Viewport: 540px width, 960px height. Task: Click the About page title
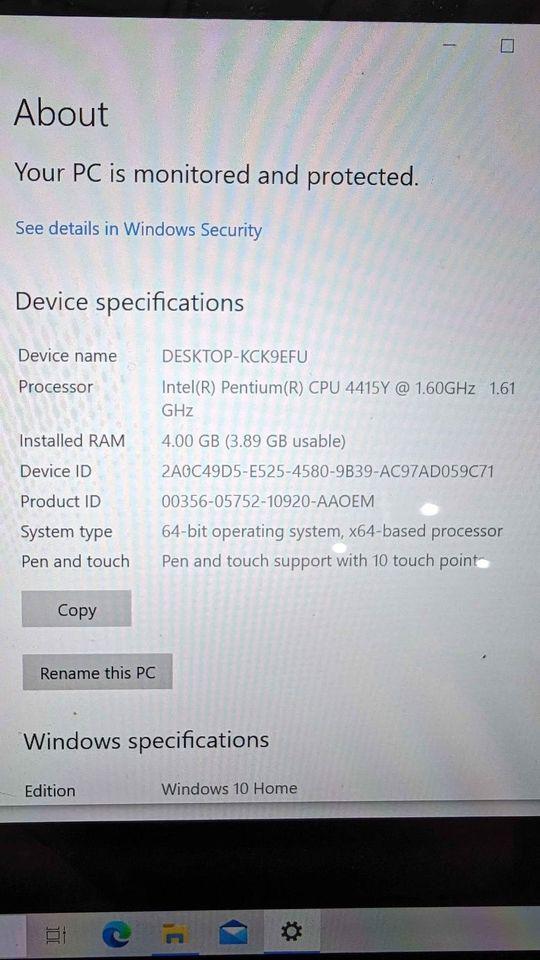tap(61, 113)
